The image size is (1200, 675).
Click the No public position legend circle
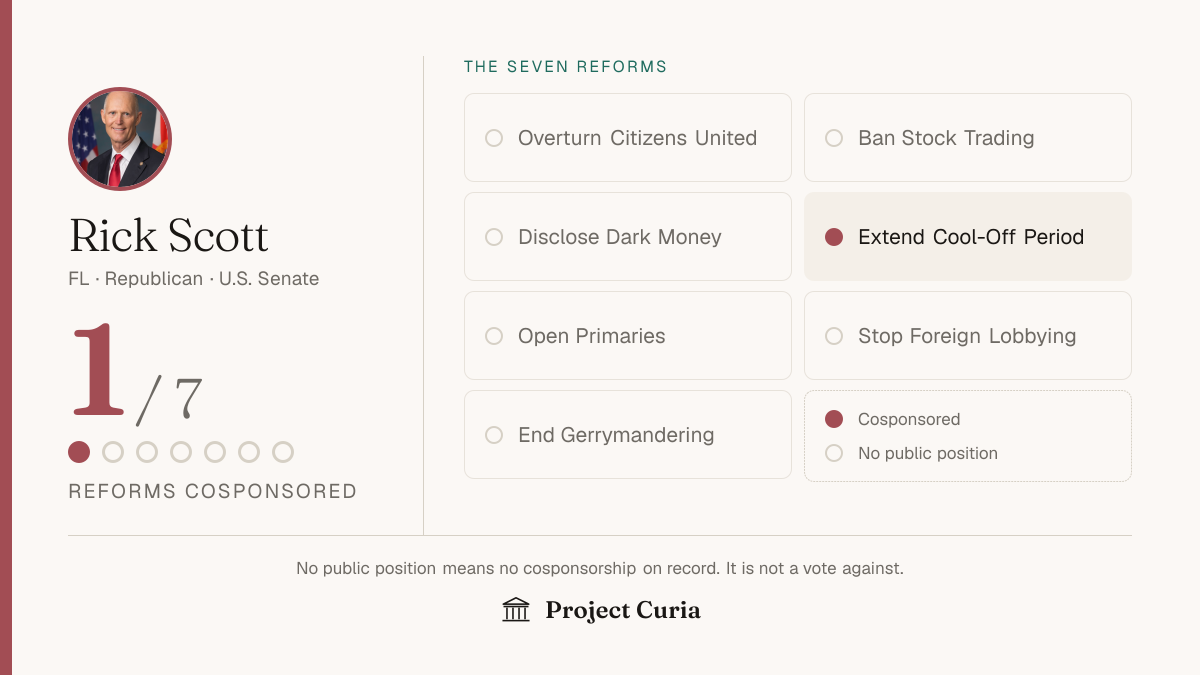tap(834, 453)
